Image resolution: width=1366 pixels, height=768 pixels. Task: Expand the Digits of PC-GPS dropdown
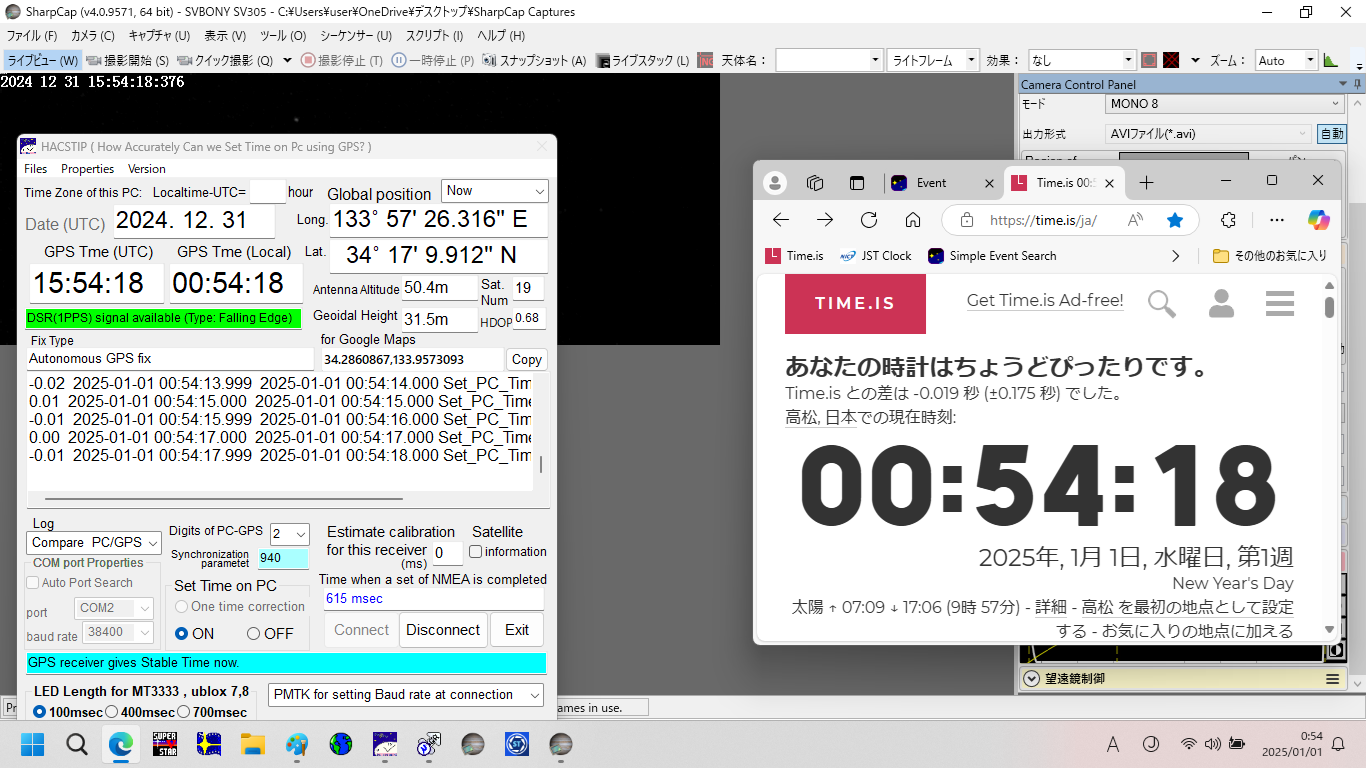(290, 535)
